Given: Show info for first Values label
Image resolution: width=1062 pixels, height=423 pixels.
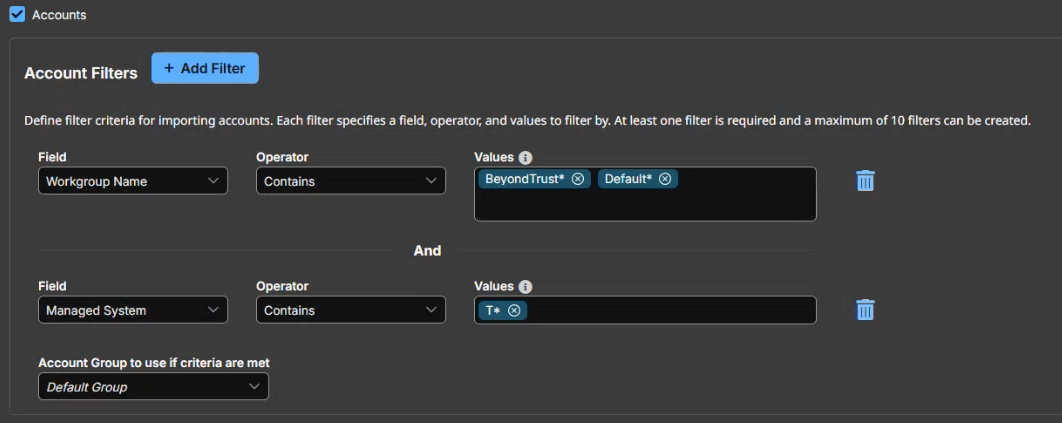Looking at the screenshot, I should [525, 158].
